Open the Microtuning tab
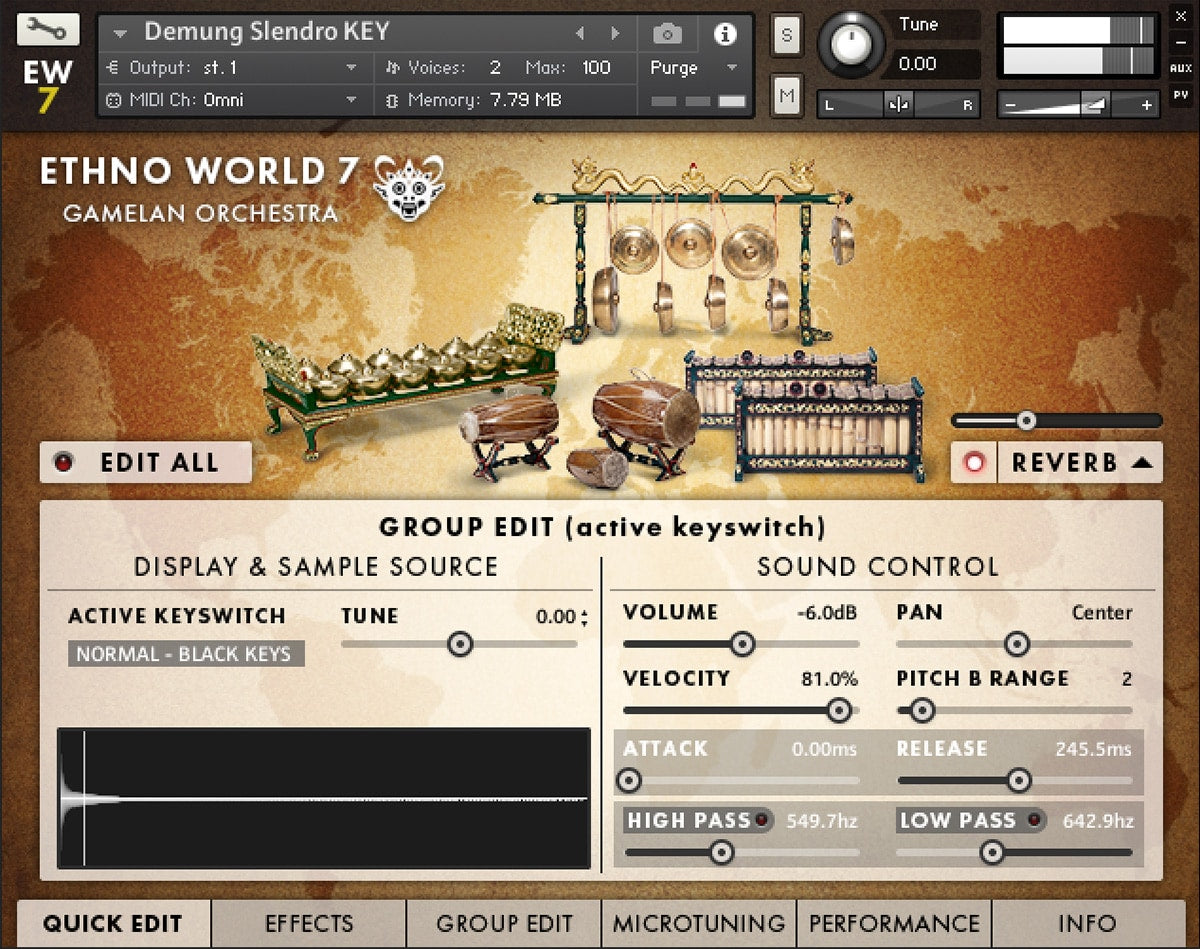 click(x=699, y=923)
